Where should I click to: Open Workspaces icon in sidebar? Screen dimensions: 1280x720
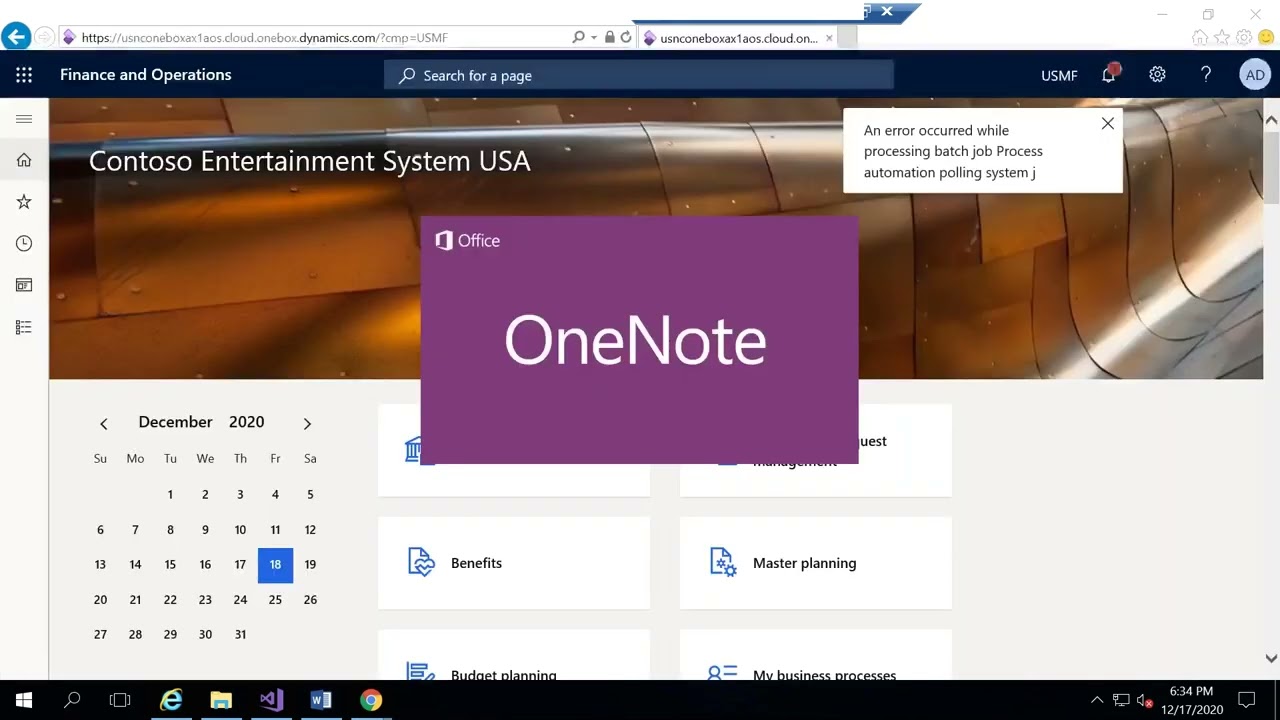pyautogui.click(x=24, y=285)
